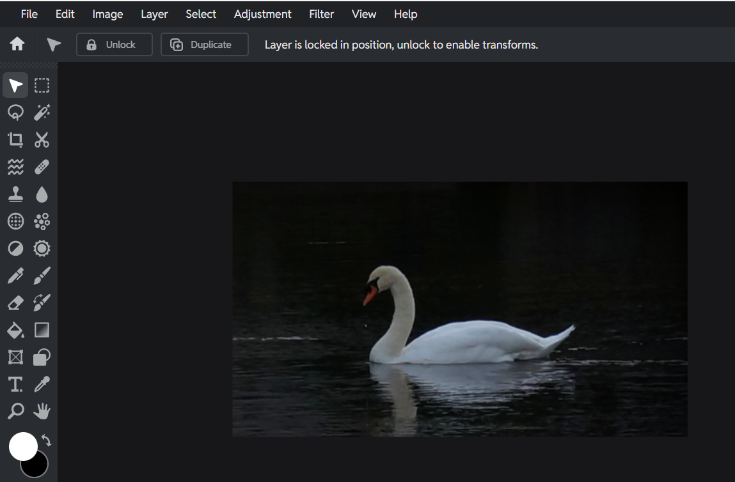The height and width of the screenshot is (482, 735).
Task: Activate the Crop tool
Action: point(16,140)
